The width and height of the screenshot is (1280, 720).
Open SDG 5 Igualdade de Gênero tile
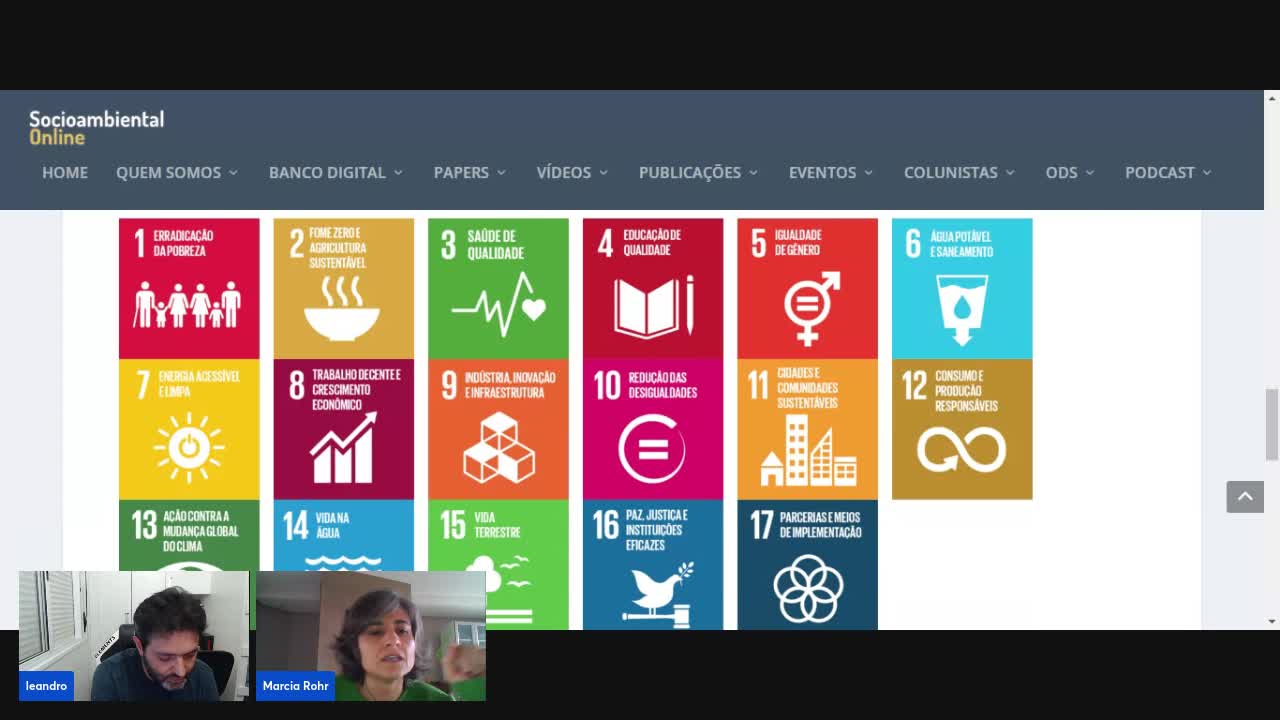pos(807,289)
